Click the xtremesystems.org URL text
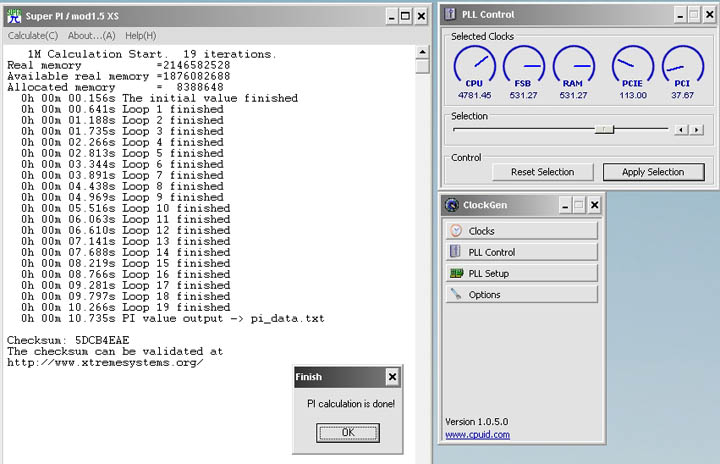This screenshot has height=464, width=720. tap(105, 362)
